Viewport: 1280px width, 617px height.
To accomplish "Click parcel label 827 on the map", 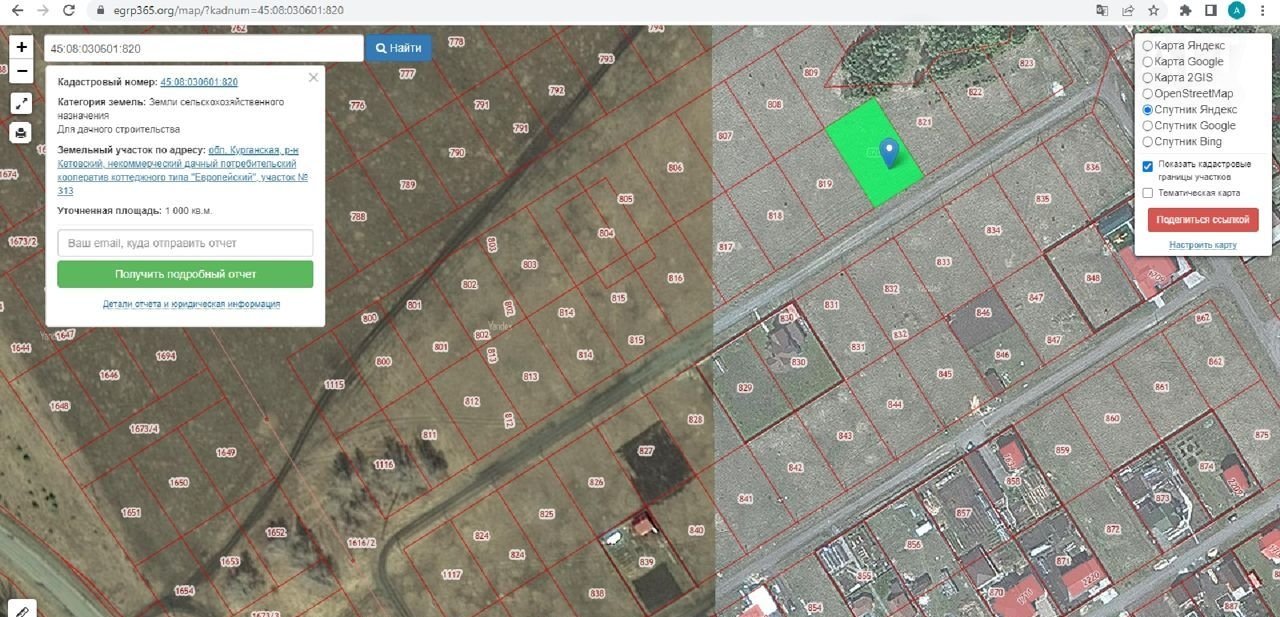I will click(x=645, y=453).
